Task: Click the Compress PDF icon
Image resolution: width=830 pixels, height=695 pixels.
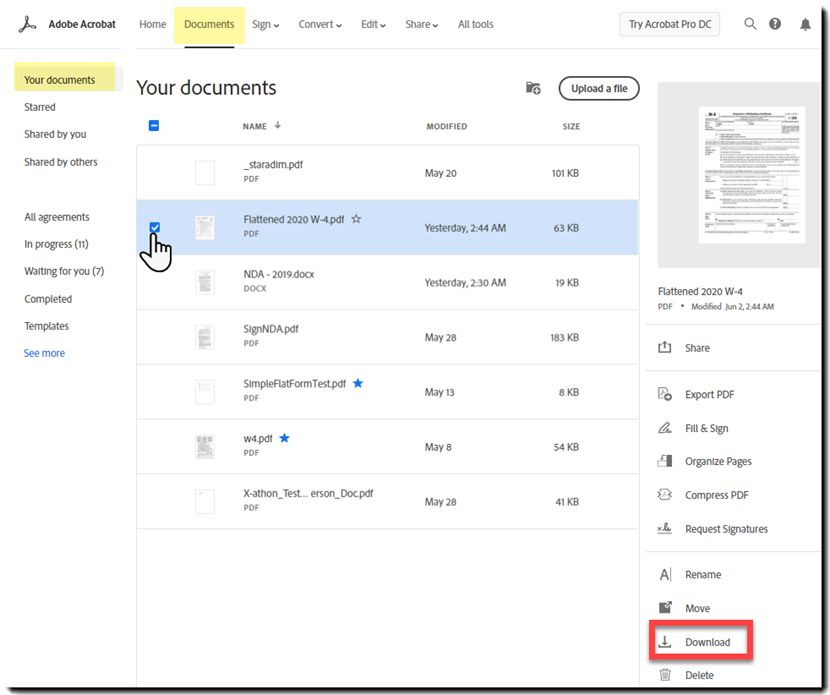Action: [664, 494]
